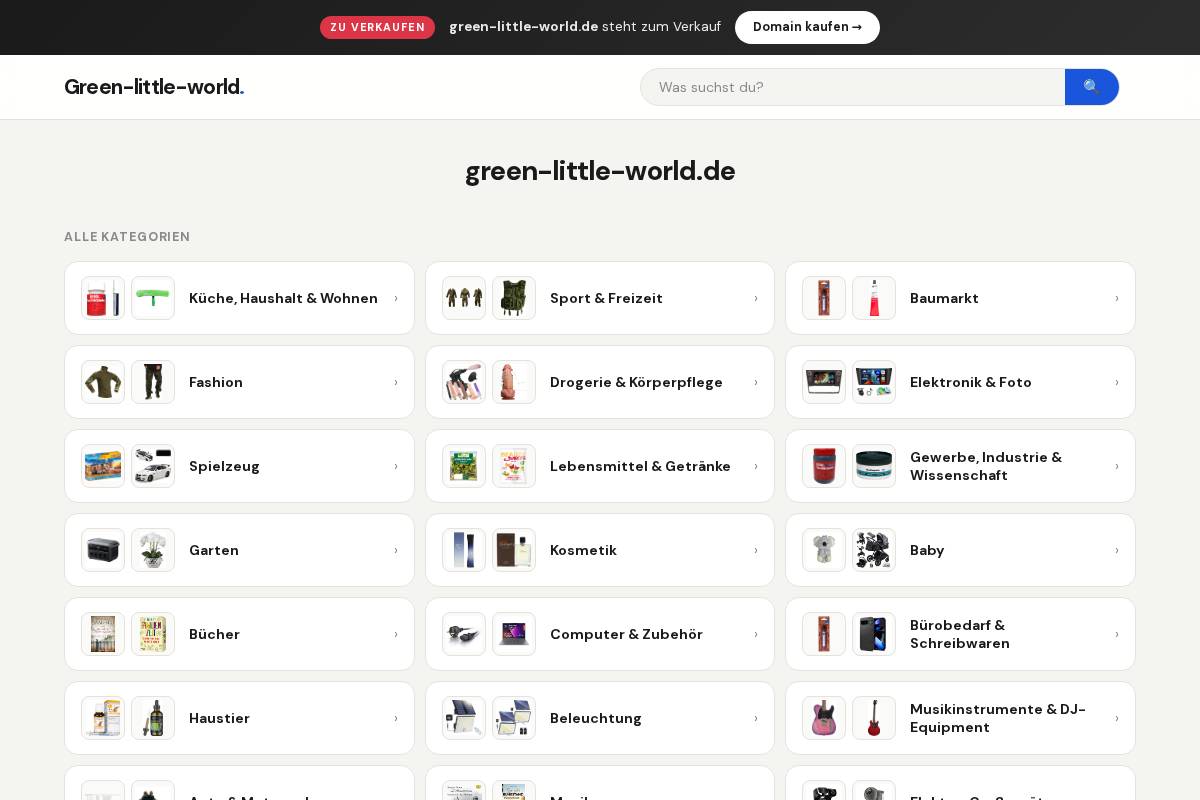Image resolution: width=1200 pixels, height=800 pixels.
Task: Expand the Fashion category chevron
Action: click(396, 382)
